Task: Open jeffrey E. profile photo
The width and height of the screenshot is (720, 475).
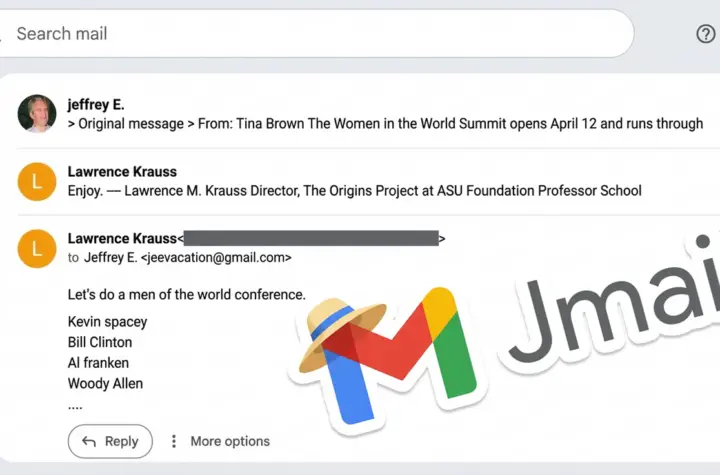Action: click(37, 114)
